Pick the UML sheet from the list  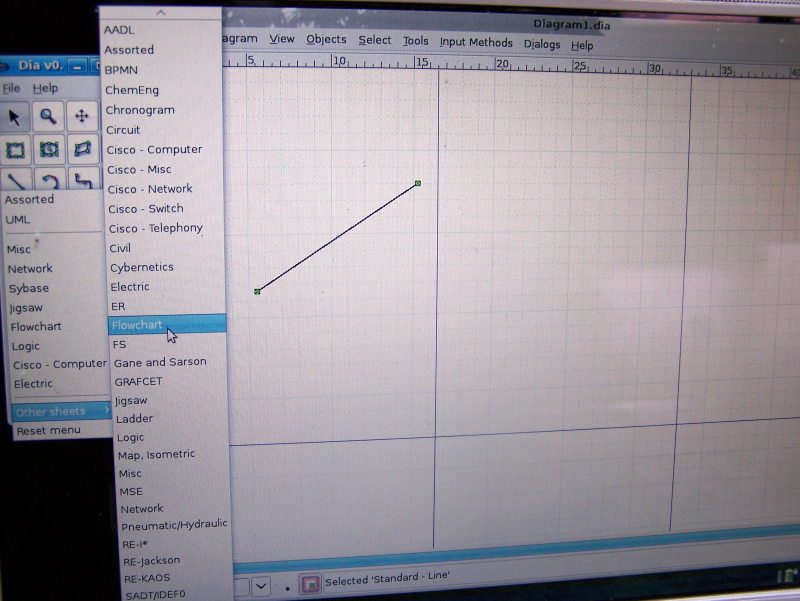pyautogui.click(x=18, y=219)
